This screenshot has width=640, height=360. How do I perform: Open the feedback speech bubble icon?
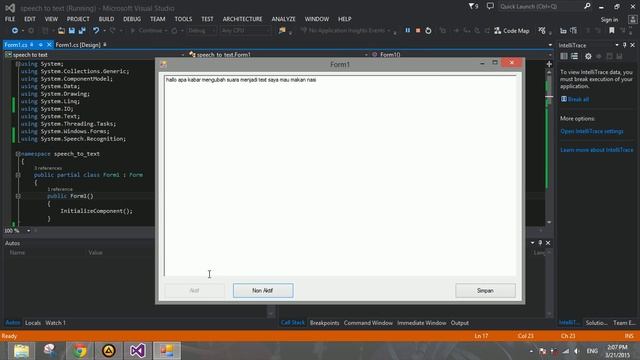coord(490,6)
